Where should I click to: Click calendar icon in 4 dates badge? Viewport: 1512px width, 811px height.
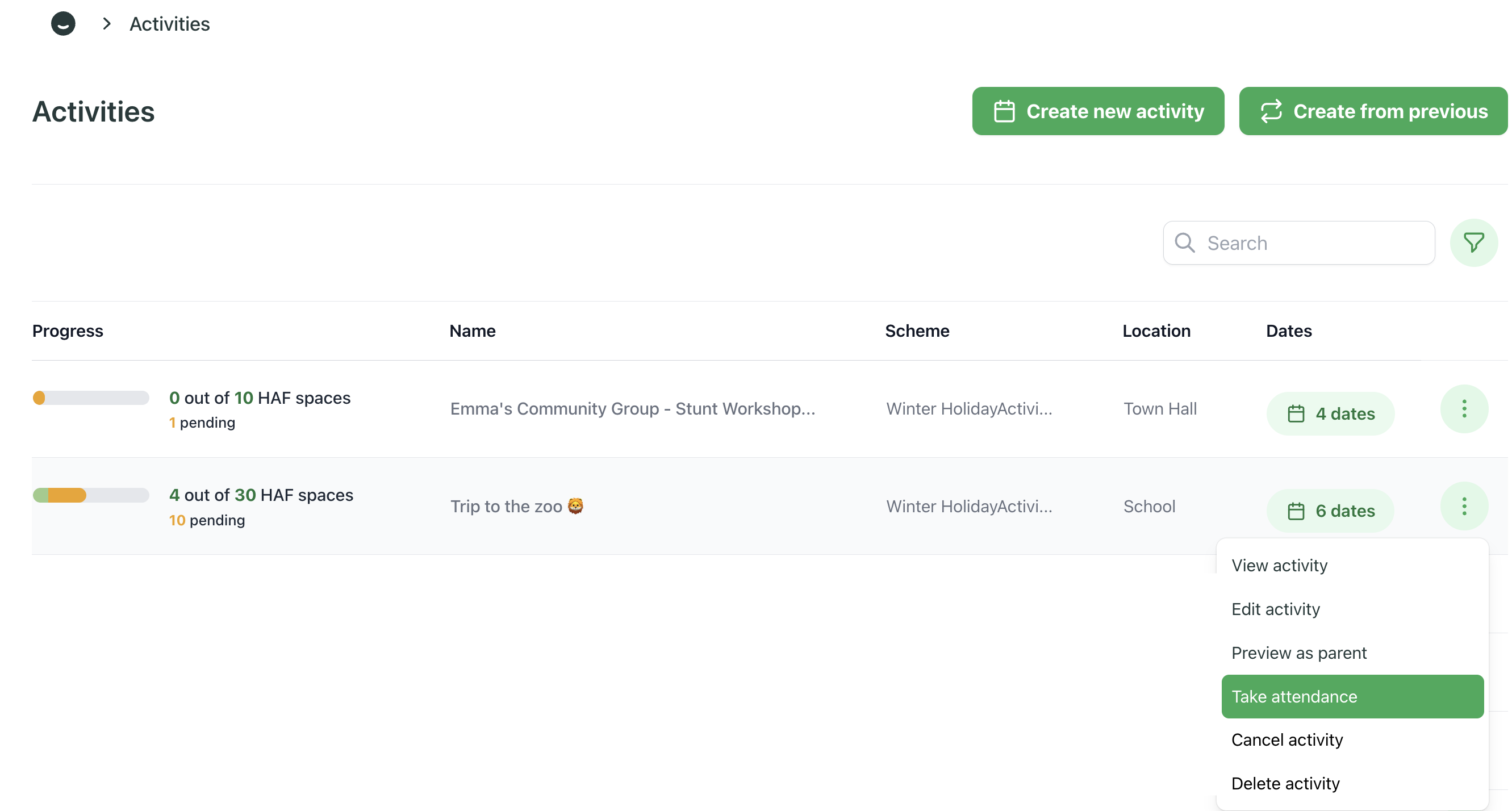point(1296,413)
